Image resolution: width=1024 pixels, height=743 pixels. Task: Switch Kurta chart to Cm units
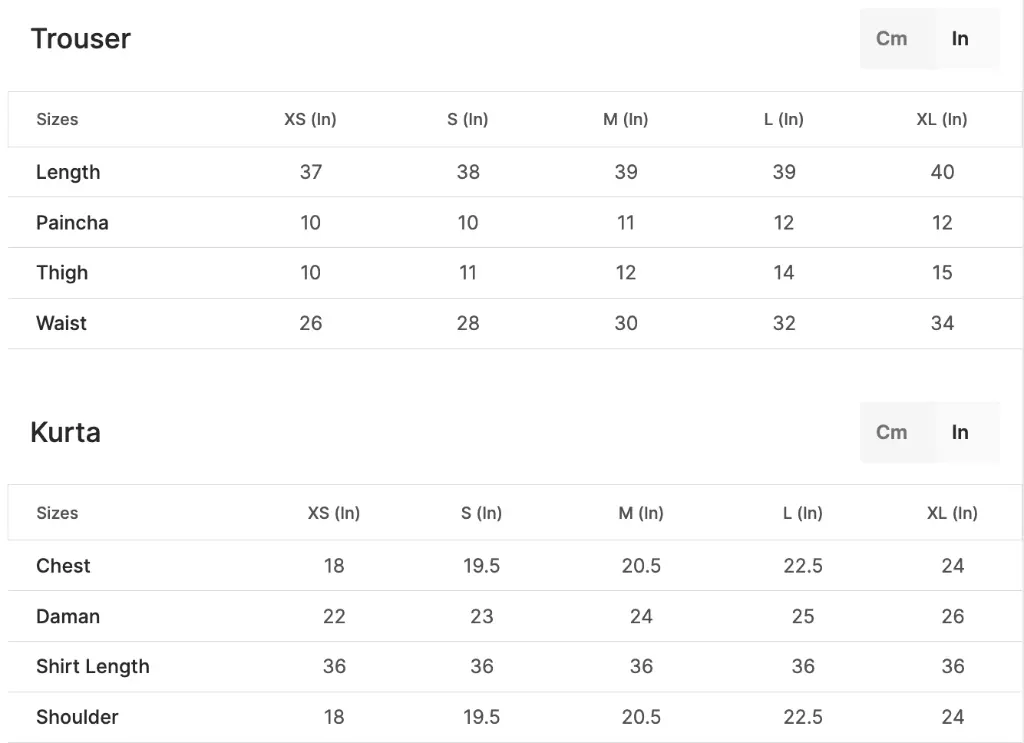click(891, 432)
